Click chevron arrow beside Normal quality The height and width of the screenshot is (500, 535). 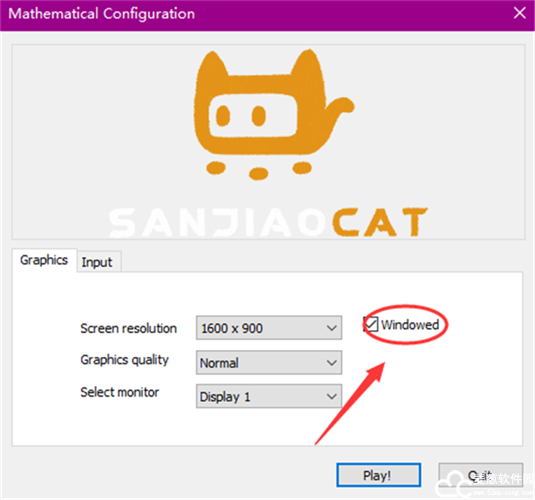tap(331, 362)
